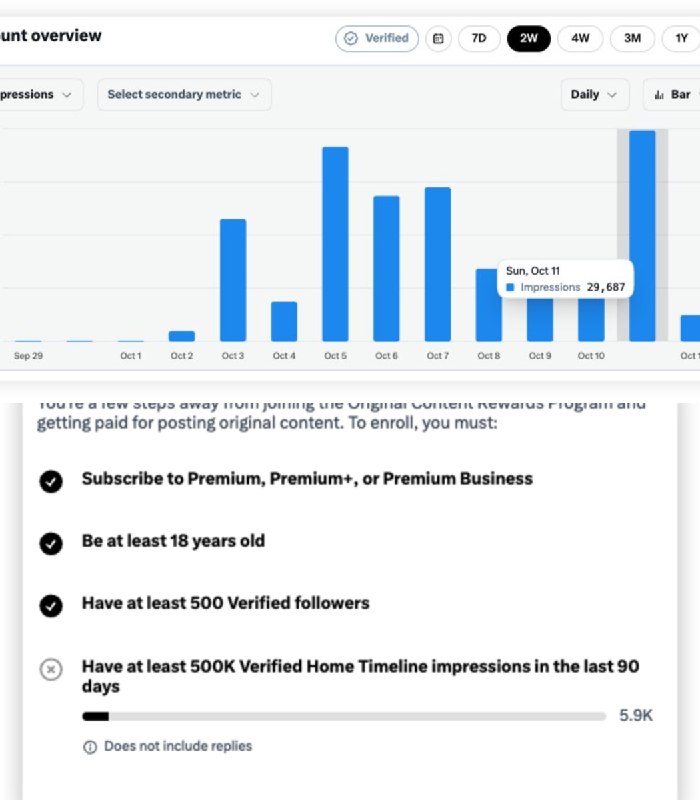Toggle the Verified filter button
Viewport: 700px width, 800px height.
point(377,39)
